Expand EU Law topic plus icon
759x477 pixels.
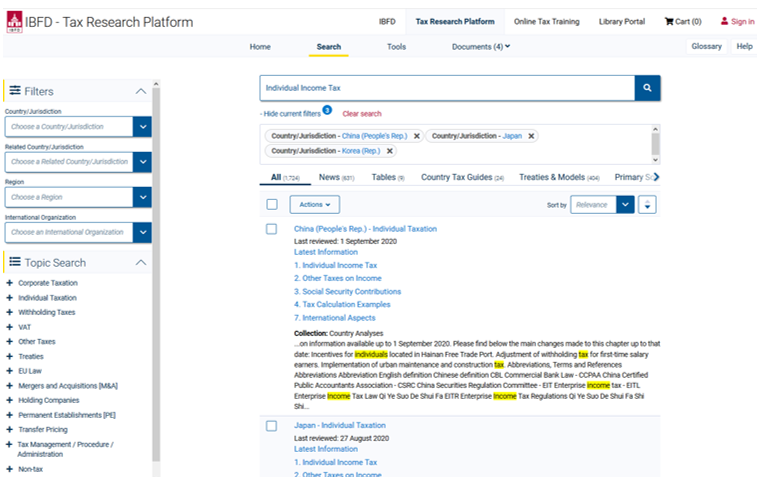tap(9, 371)
